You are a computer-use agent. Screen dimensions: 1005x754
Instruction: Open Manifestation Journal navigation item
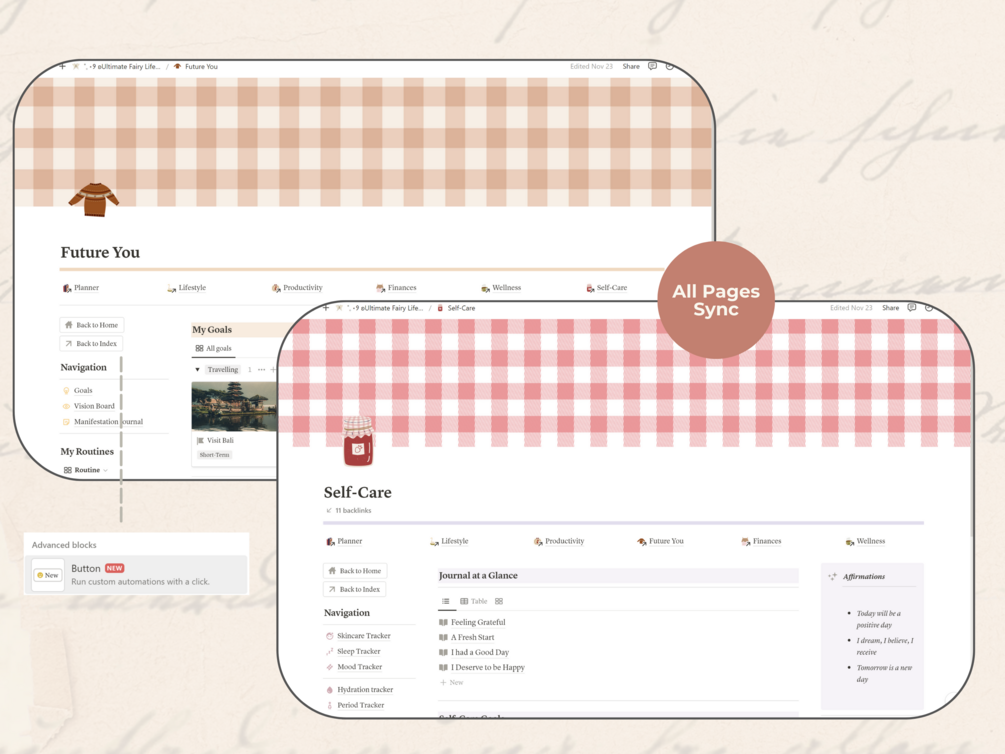click(x=103, y=422)
